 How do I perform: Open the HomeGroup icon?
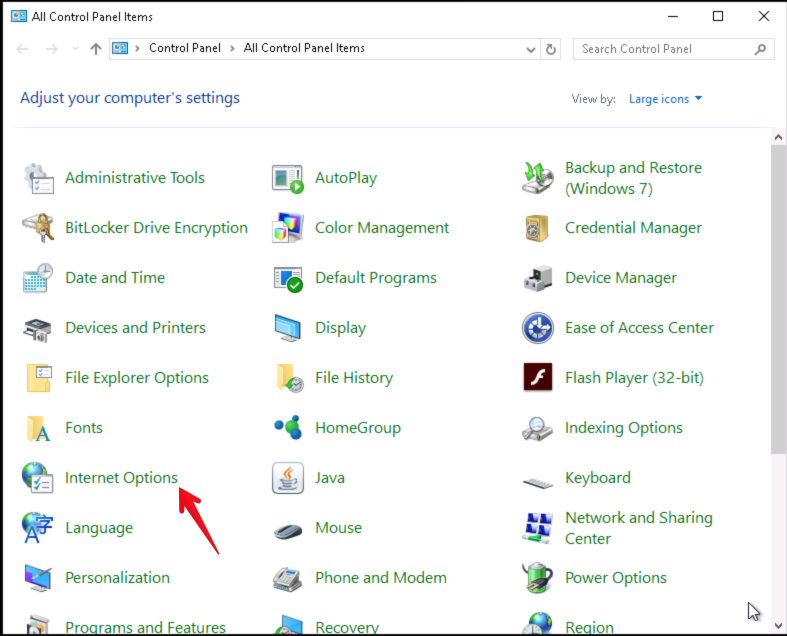point(288,428)
